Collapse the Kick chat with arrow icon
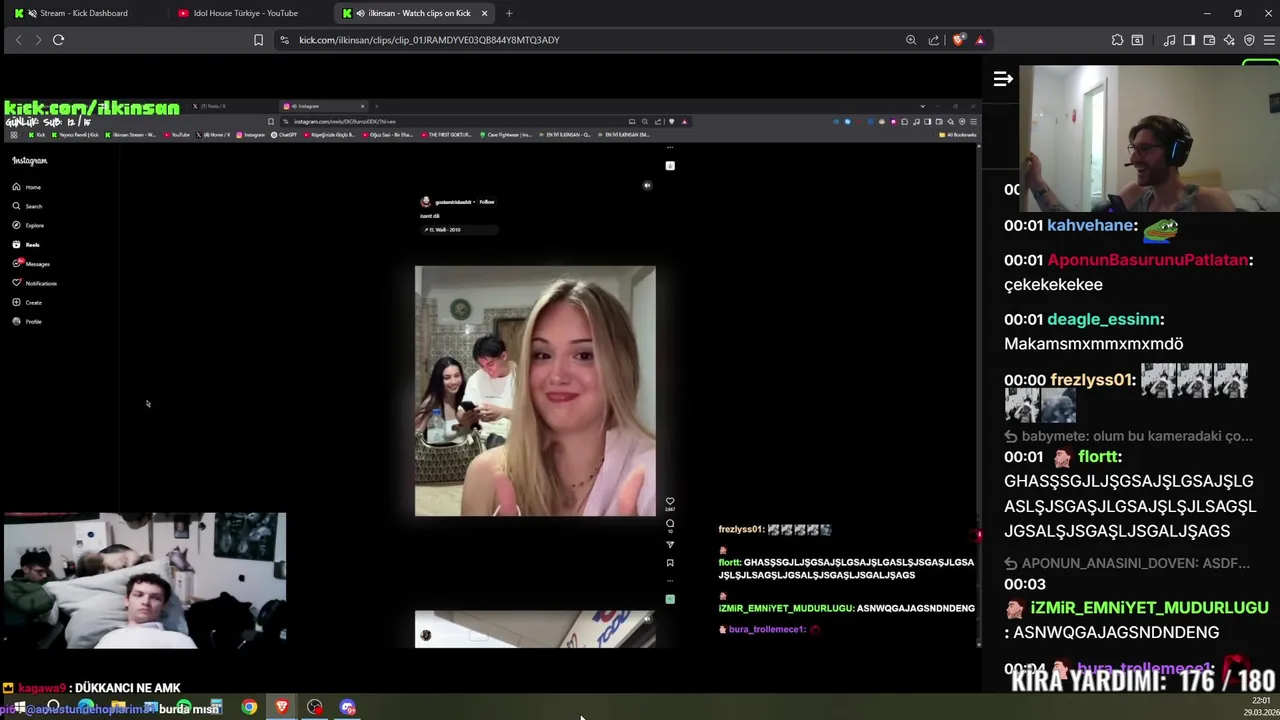Screen dimensions: 1280x720 tap(1003, 79)
